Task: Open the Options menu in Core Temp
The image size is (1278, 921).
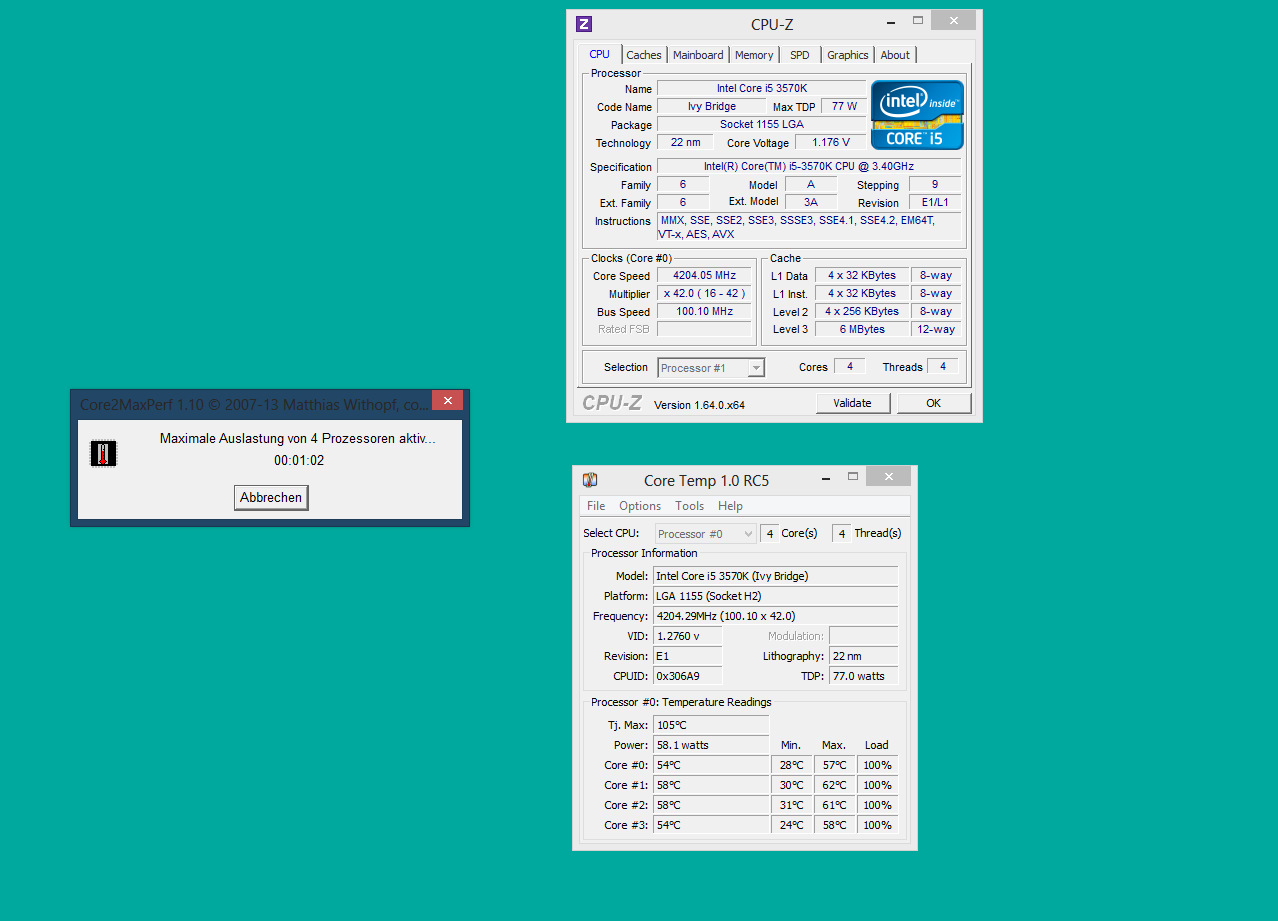Action: tap(640, 506)
